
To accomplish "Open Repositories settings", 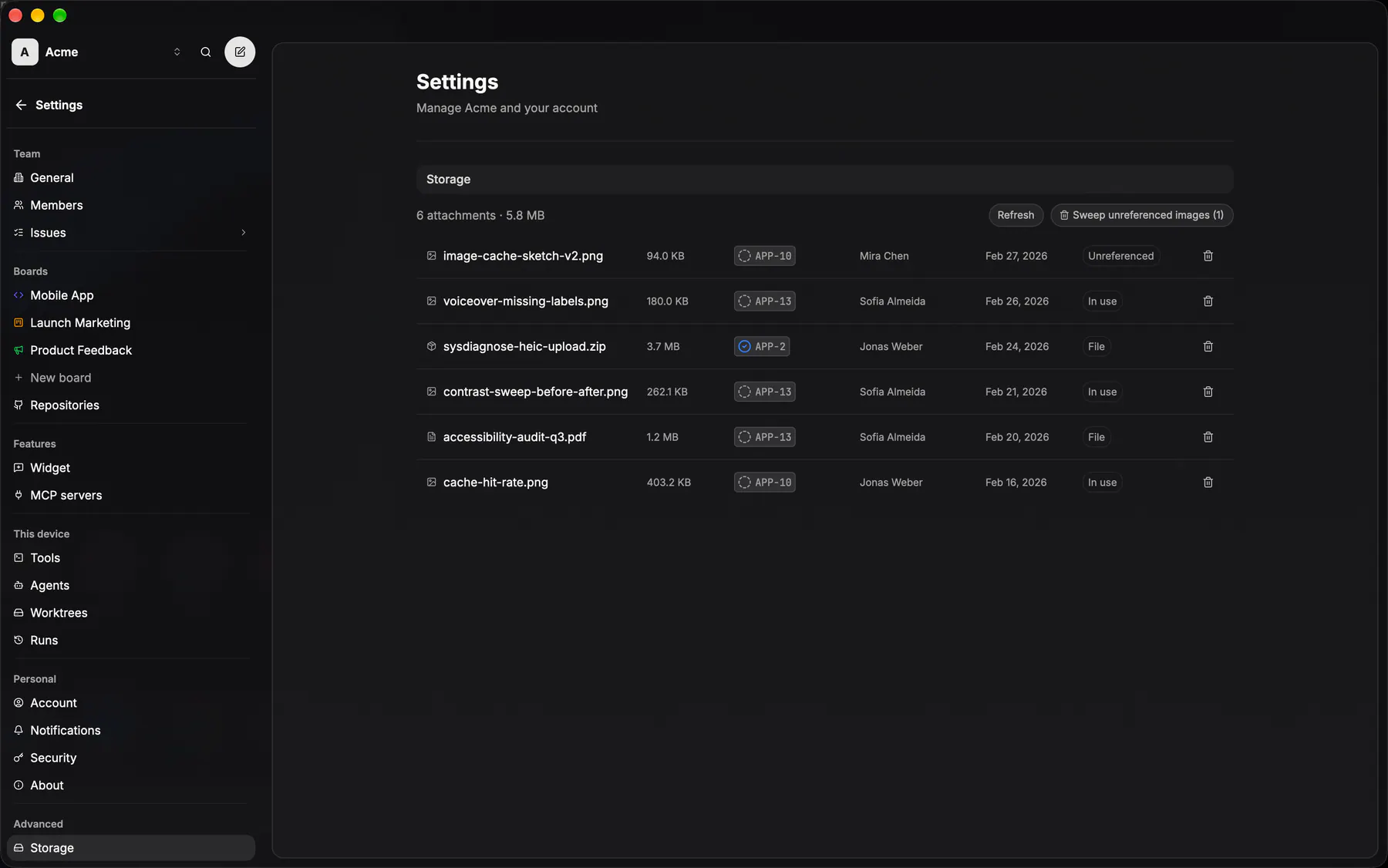I will 131,405.
